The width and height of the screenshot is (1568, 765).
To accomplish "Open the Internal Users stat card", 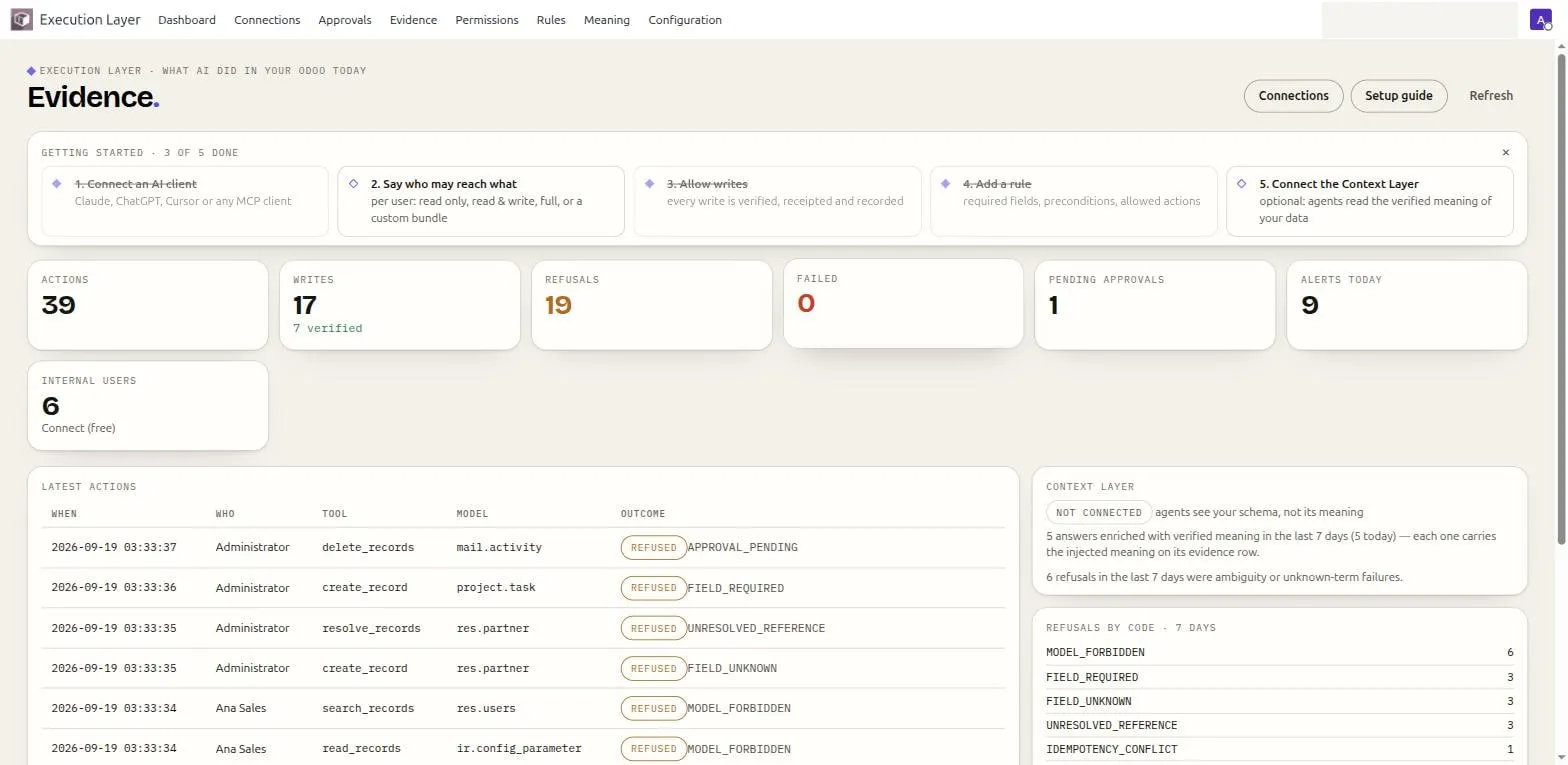I will [x=148, y=406].
